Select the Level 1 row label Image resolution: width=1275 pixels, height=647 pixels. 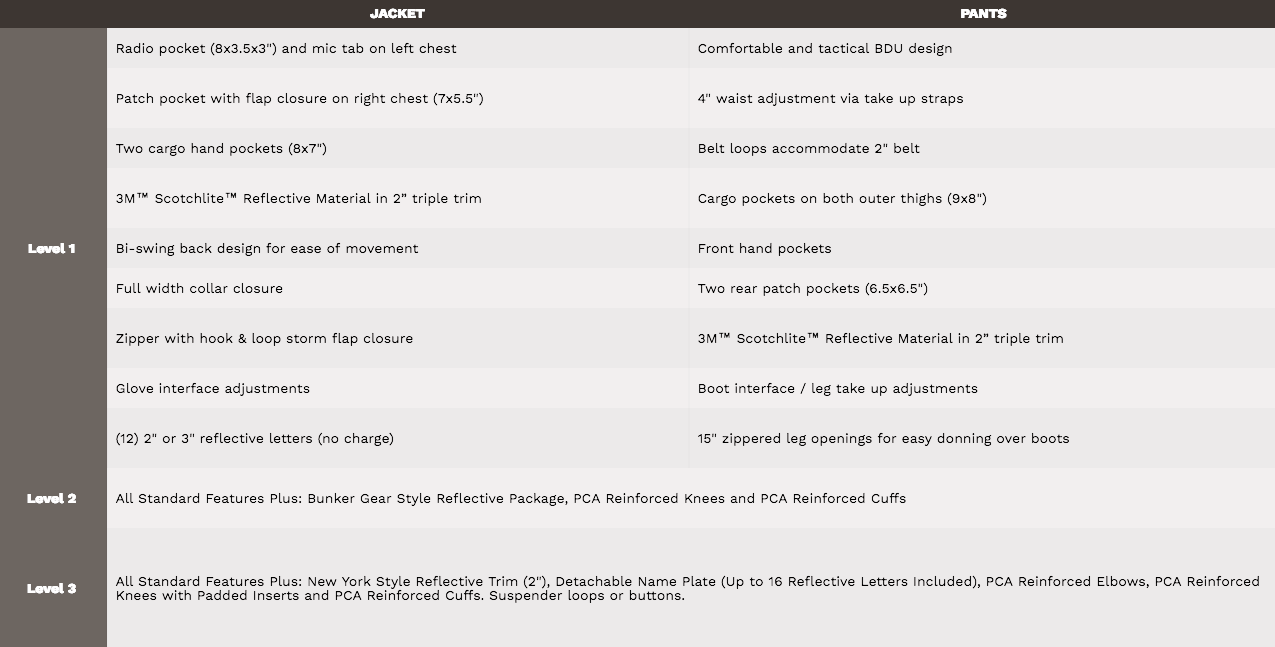point(52,248)
